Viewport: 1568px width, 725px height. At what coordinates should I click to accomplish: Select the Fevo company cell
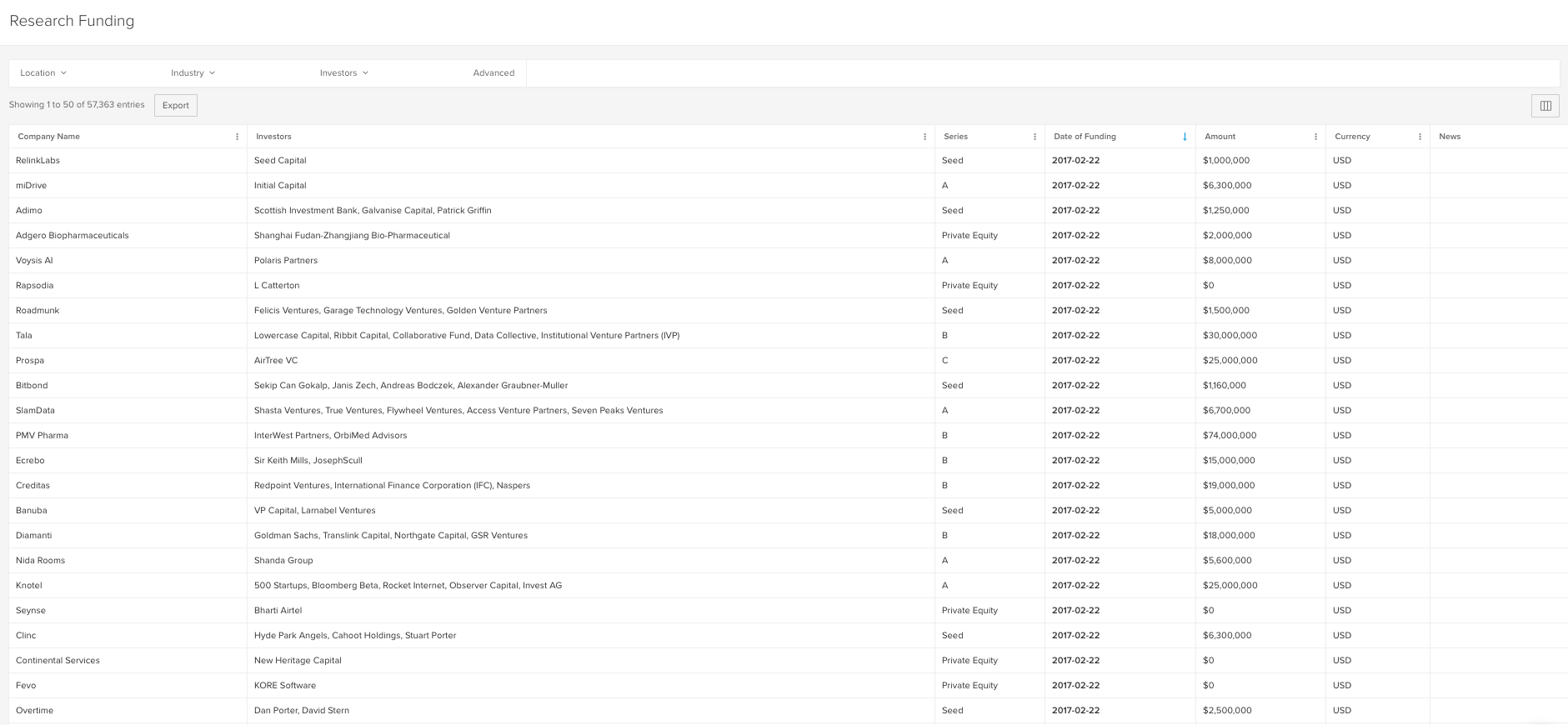(128, 685)
